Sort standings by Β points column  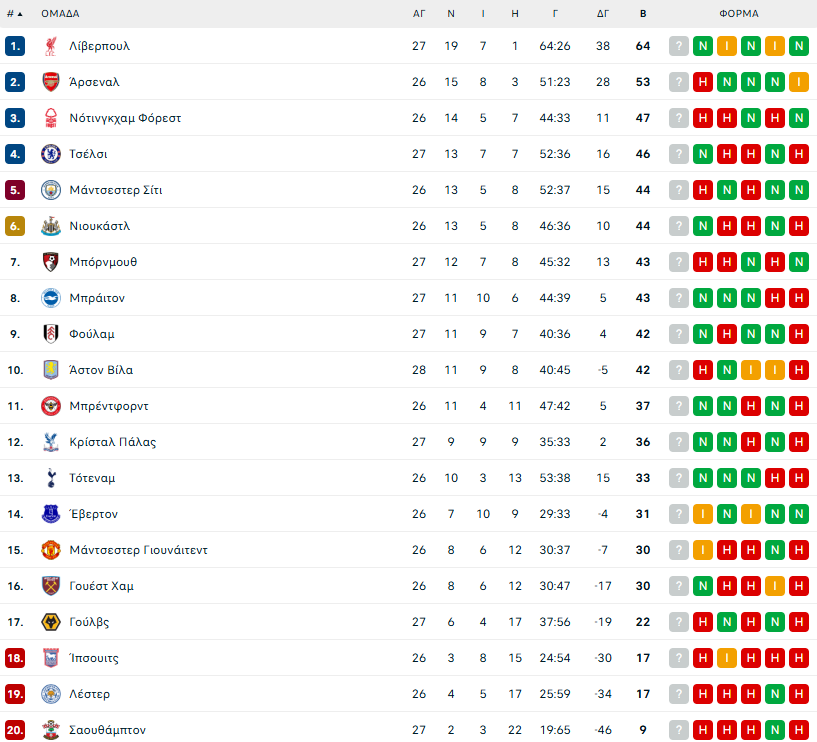coord(643,14)
